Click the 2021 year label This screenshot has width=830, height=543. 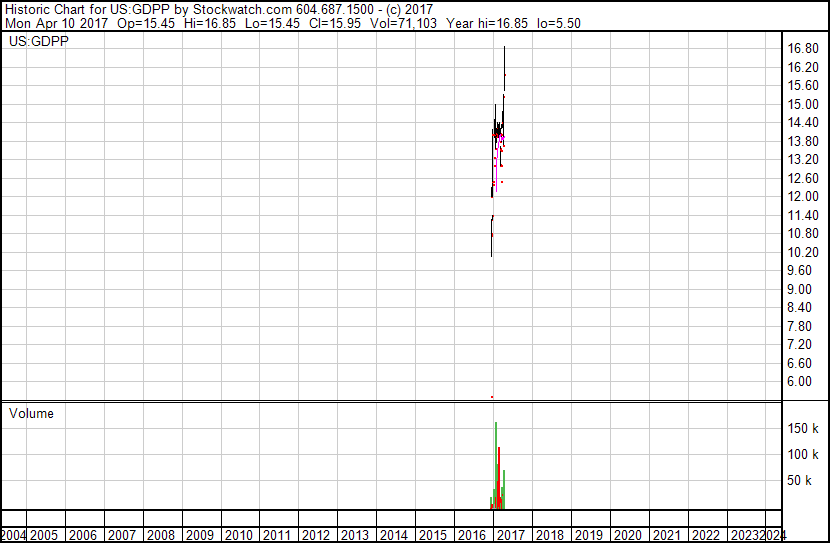click(x=666, y=535)
